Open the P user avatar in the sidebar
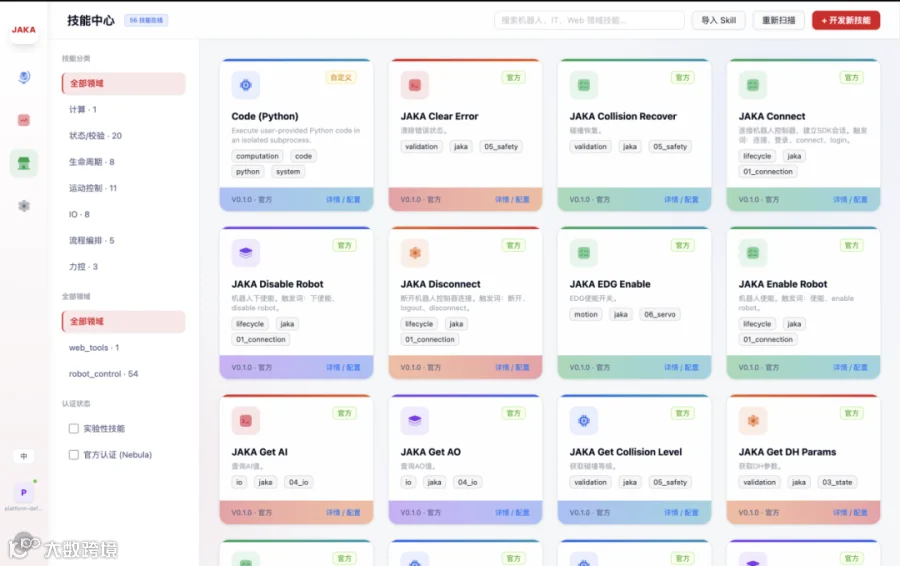Image resolution: width=900 pixels, height=566 pixels. point(24,493)
